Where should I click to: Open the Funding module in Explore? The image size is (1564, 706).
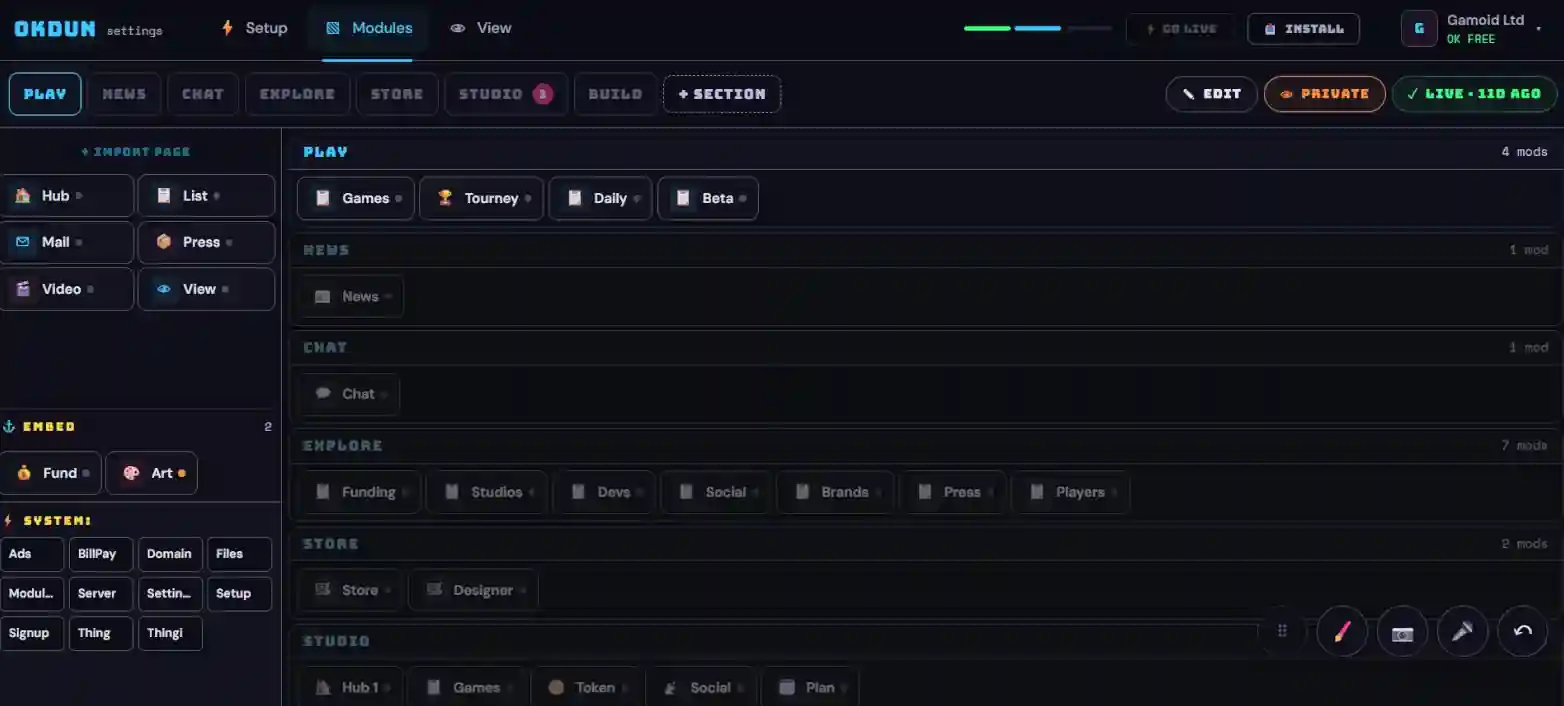click(x=357, y=492)
